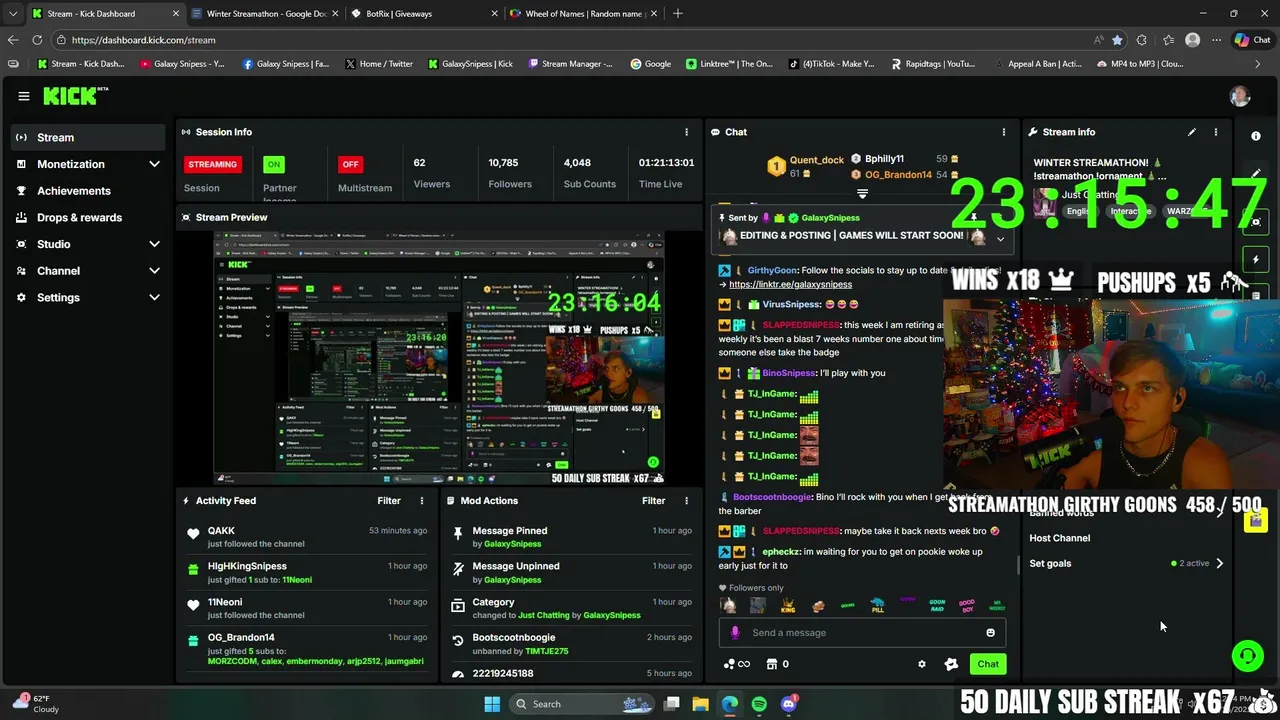Switch to the Winter Streamathon Google Doc tab
The image size is (1280, 720).
click(265, 14)
